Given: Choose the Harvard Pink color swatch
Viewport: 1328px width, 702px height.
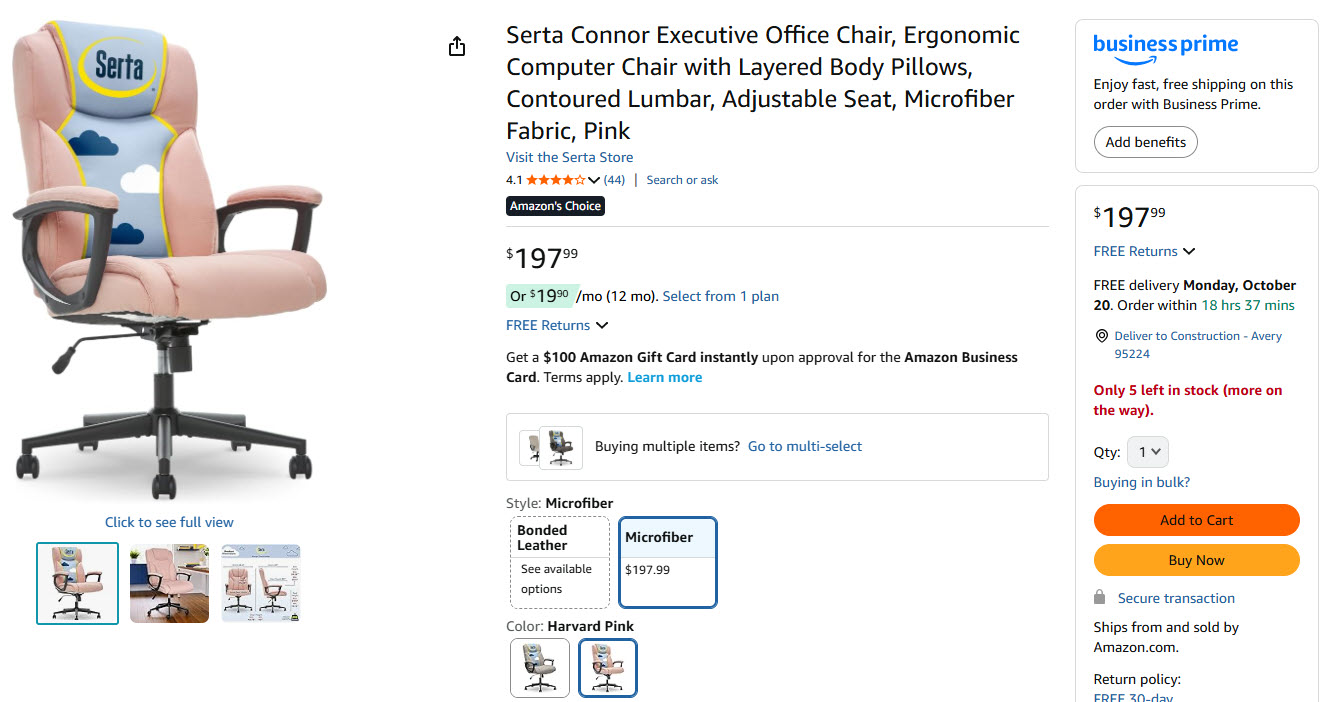Looking at the screenshot, I should tap(608, 667).
